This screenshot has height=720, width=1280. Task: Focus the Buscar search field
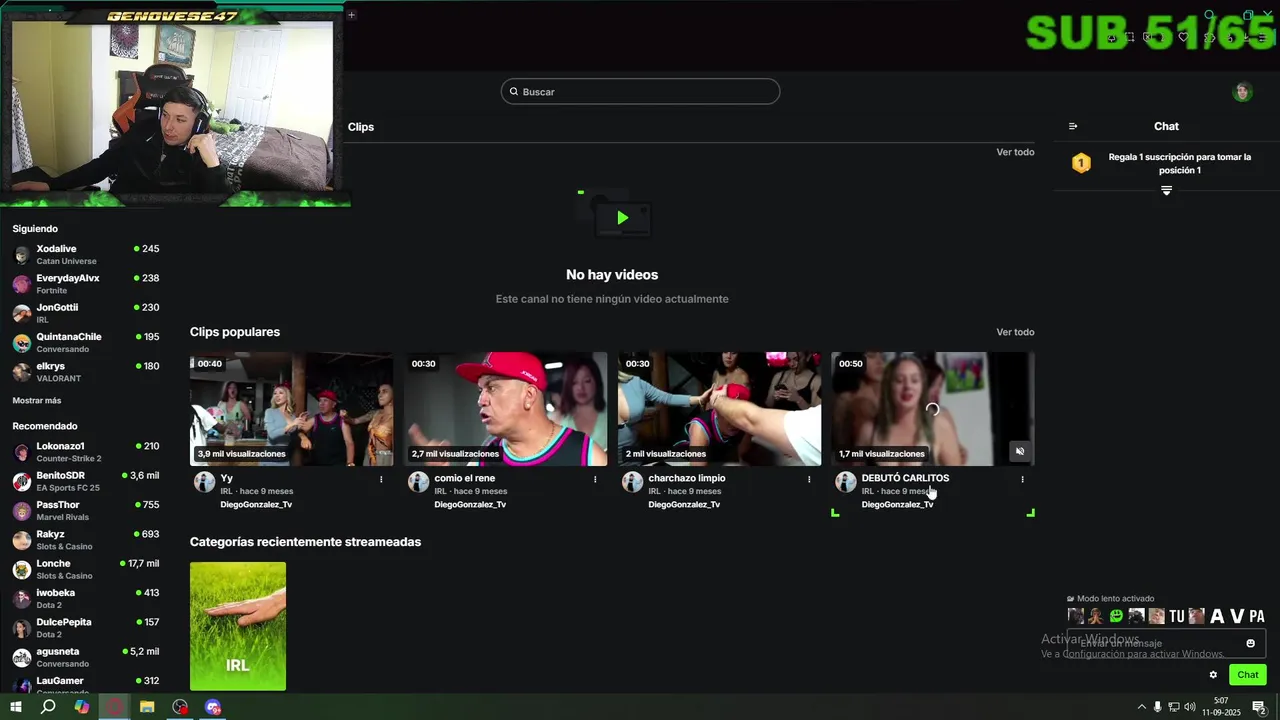640,92
